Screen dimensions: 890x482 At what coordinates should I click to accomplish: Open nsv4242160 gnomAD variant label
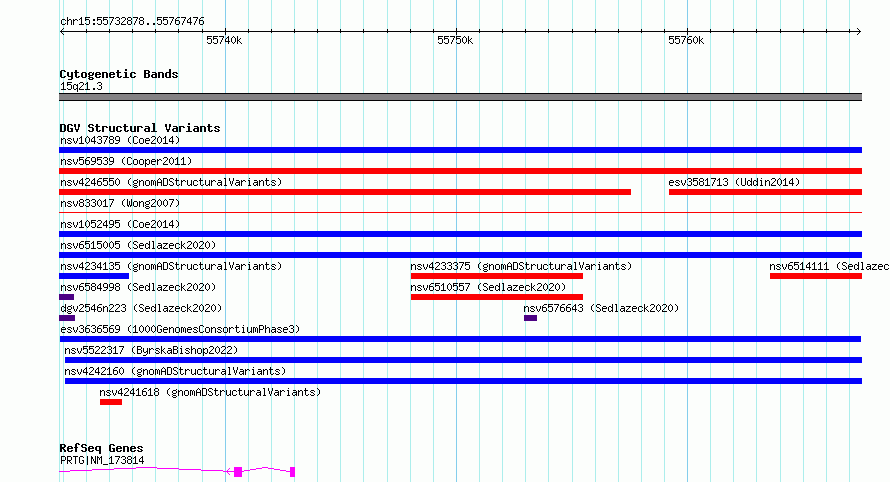175,371
